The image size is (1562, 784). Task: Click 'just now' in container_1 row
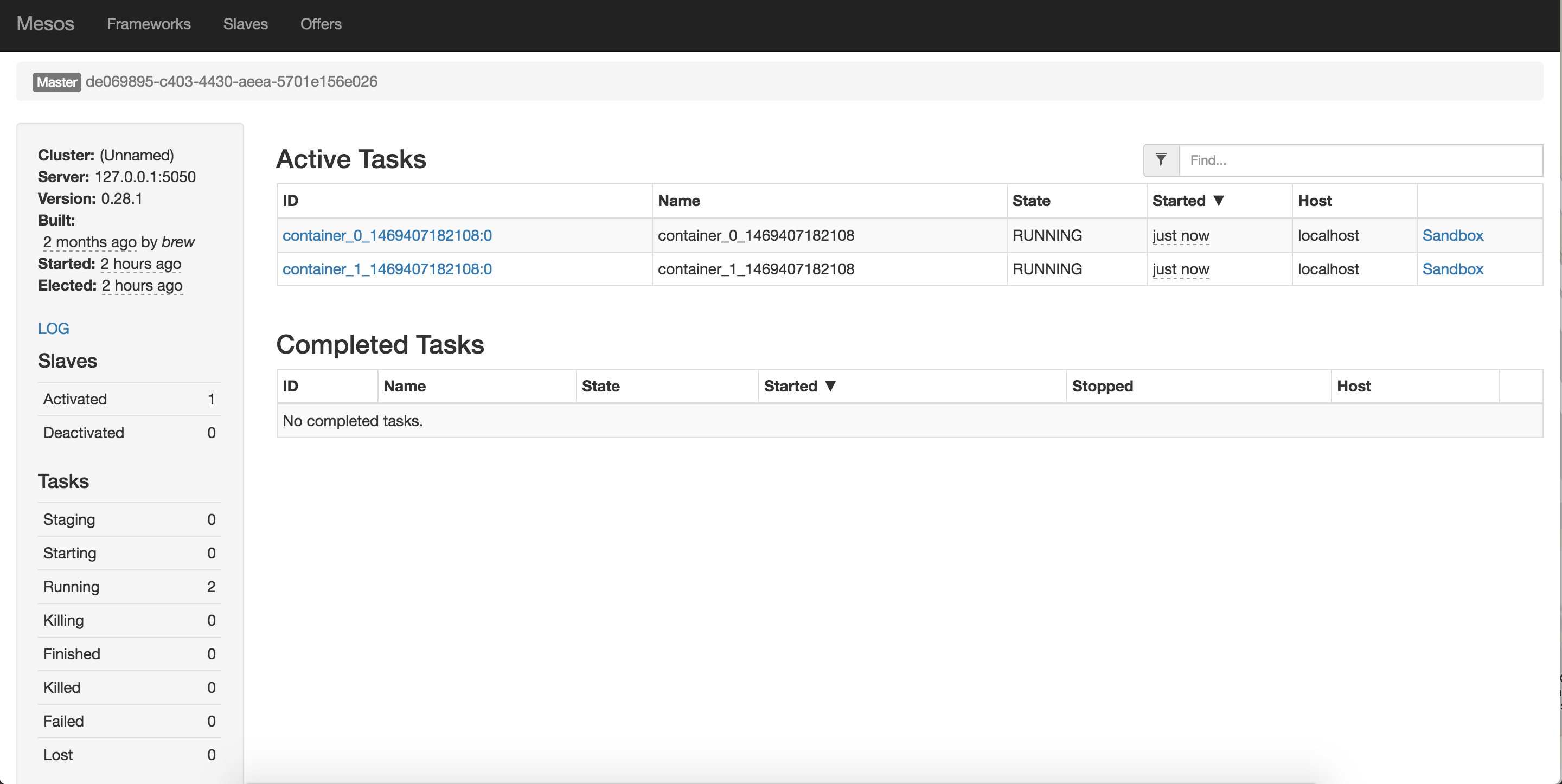point(1181,268)
